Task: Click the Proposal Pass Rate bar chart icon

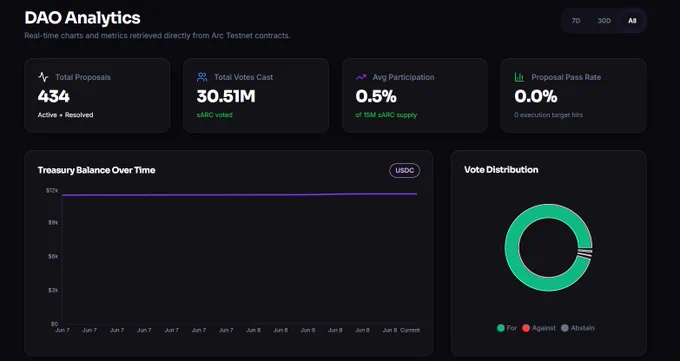Action: [x=519, y=77]
